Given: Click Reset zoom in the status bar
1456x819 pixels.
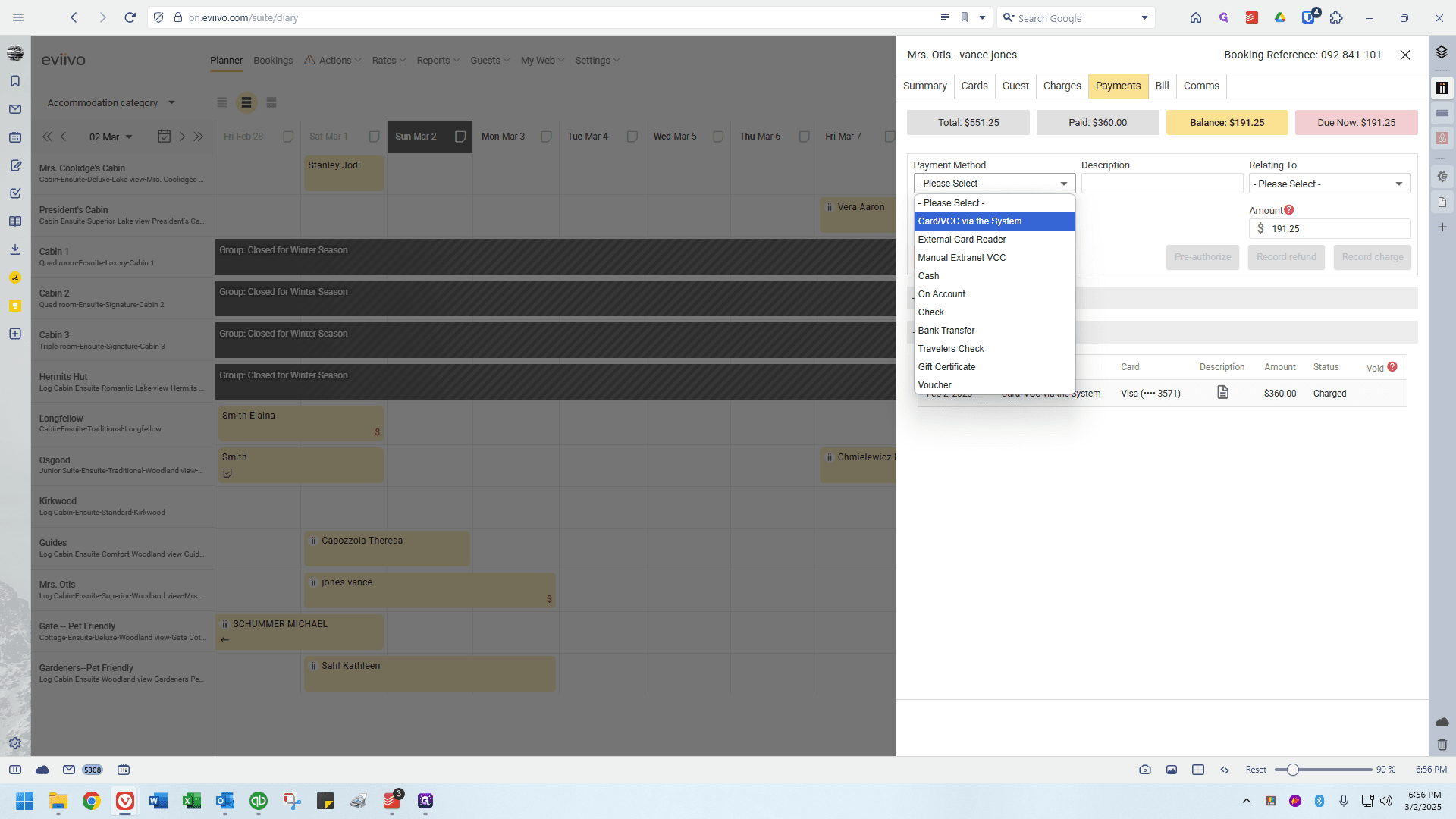Looking at the screenshot, I should pos(1256,770).
